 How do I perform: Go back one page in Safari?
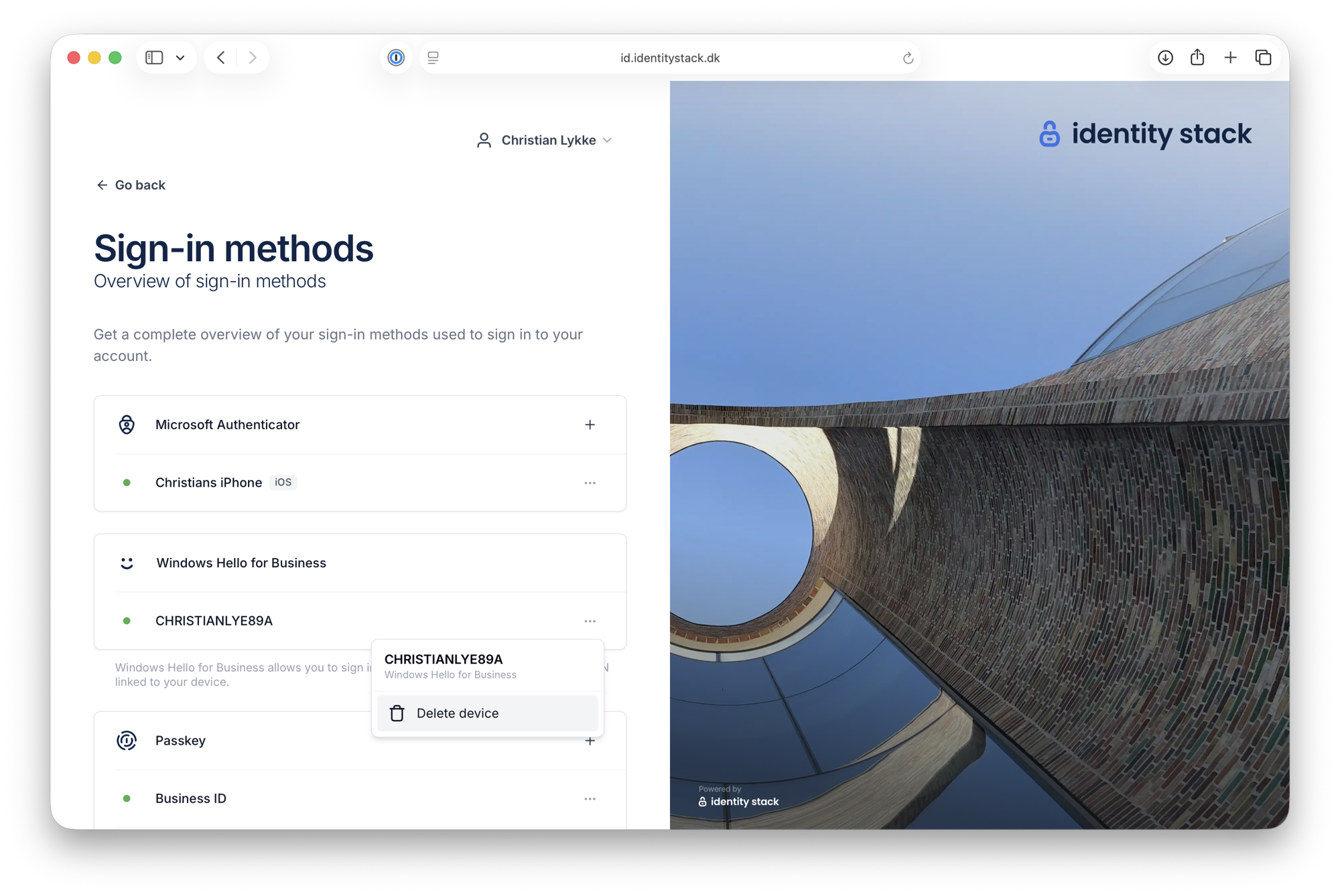221,58
